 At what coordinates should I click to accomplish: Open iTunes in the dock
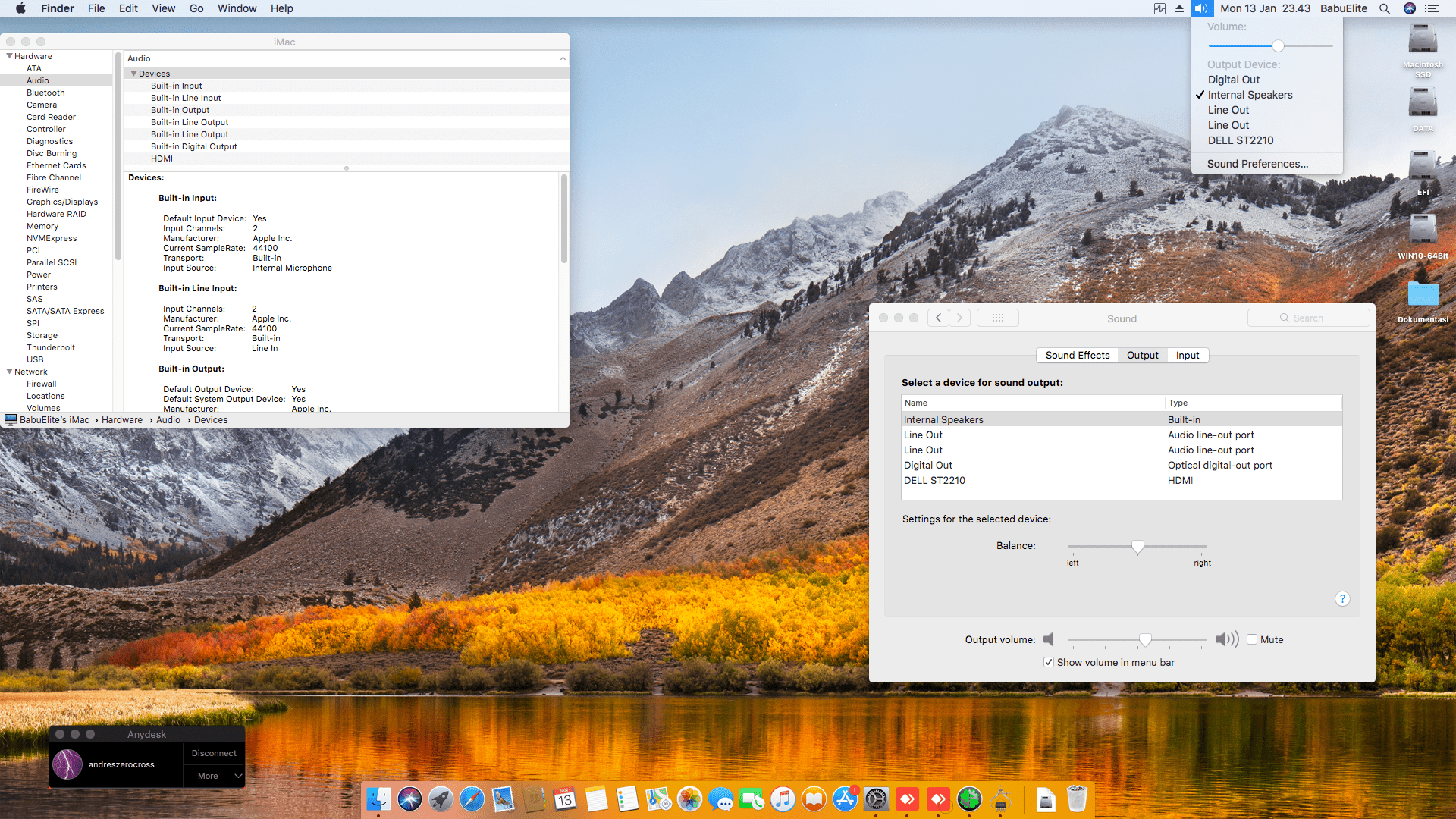(x=783, y=799)
